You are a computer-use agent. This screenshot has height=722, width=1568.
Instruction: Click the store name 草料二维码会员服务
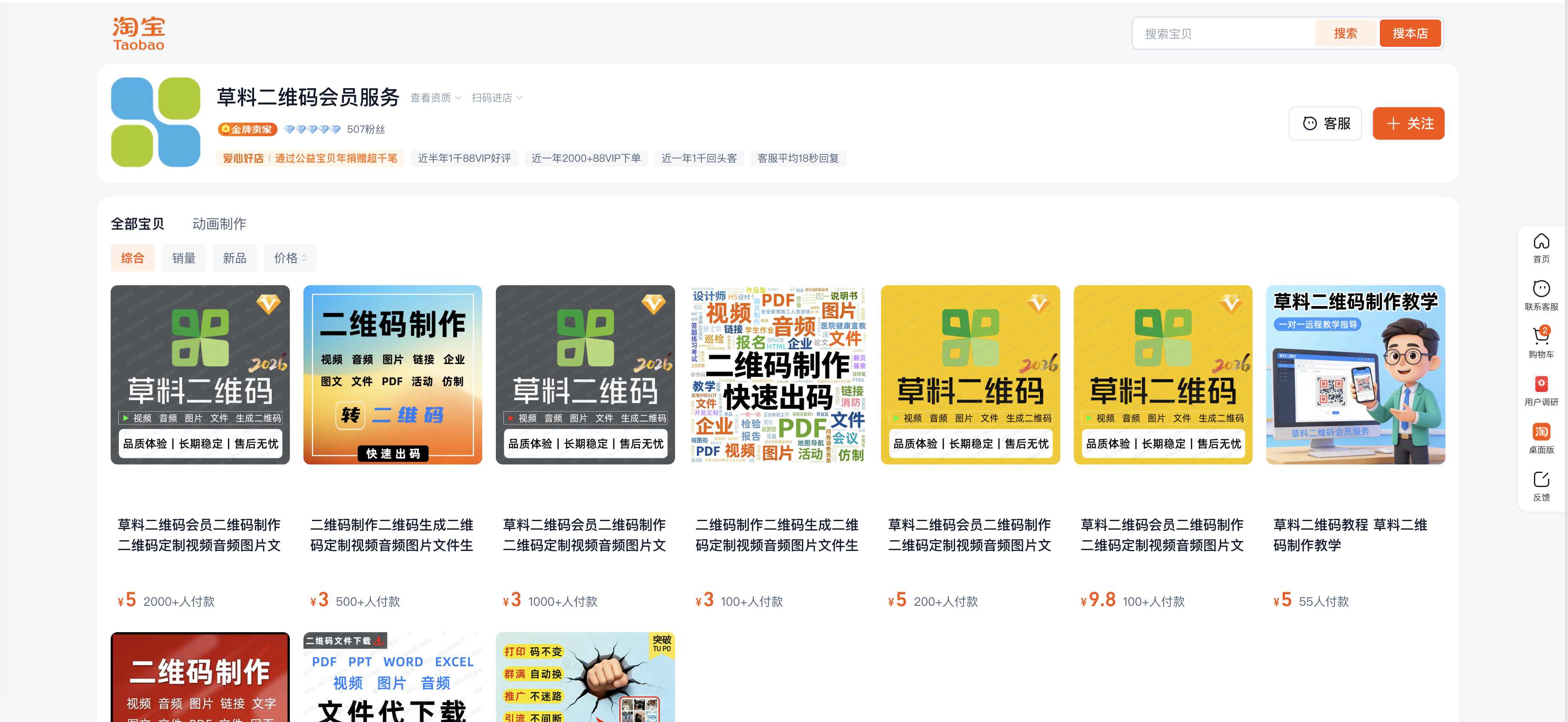tap(308, 97)
